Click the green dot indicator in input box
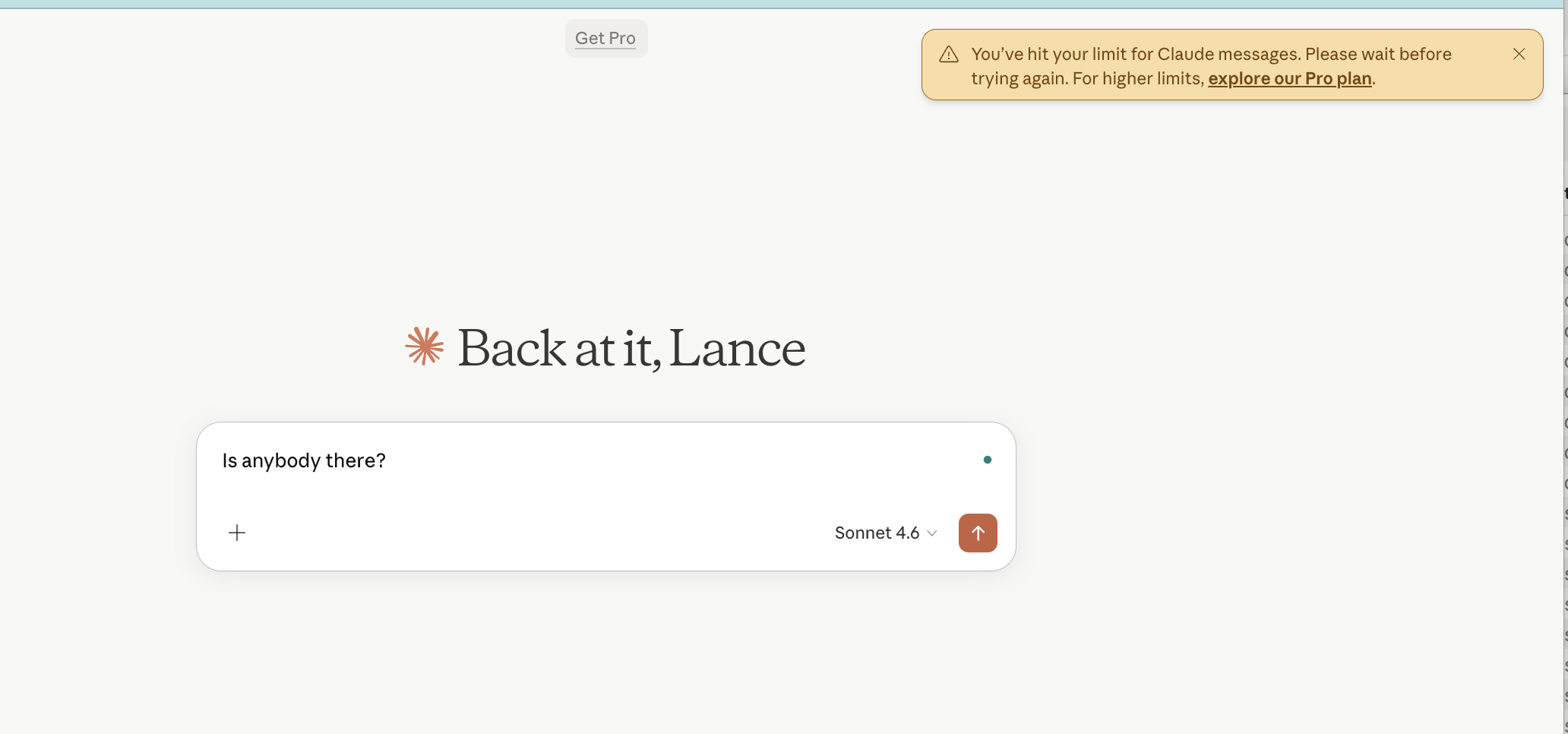 pyautogui.click(x=988, y=460)
